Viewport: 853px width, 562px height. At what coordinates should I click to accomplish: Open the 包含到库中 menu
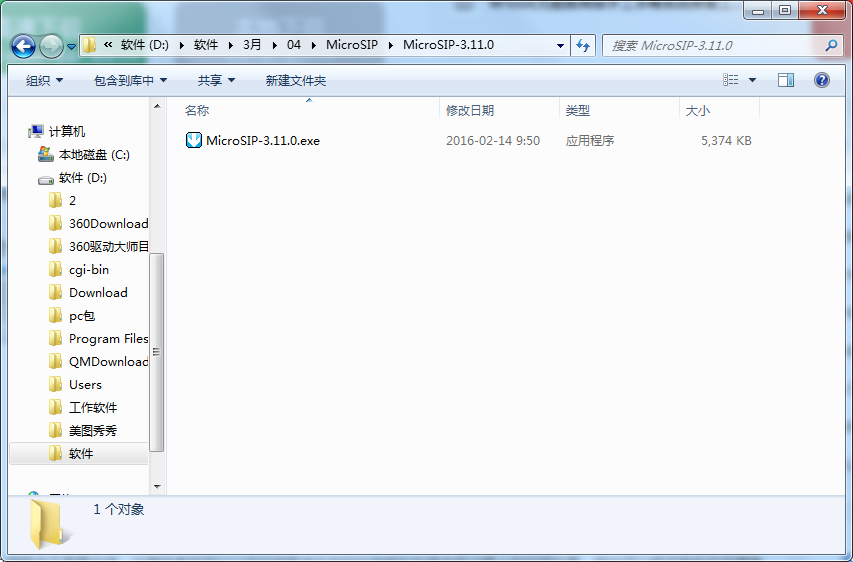(130, 81)
